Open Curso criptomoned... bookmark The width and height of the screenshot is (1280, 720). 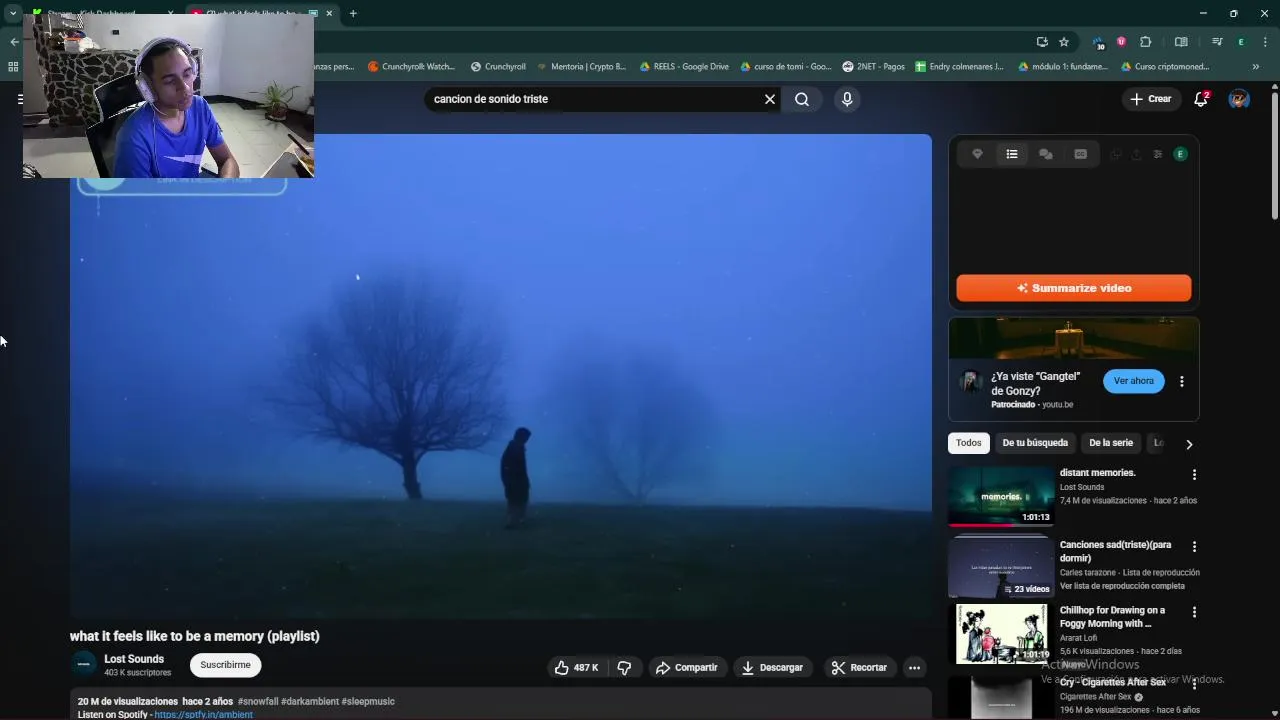point(1165,67)
